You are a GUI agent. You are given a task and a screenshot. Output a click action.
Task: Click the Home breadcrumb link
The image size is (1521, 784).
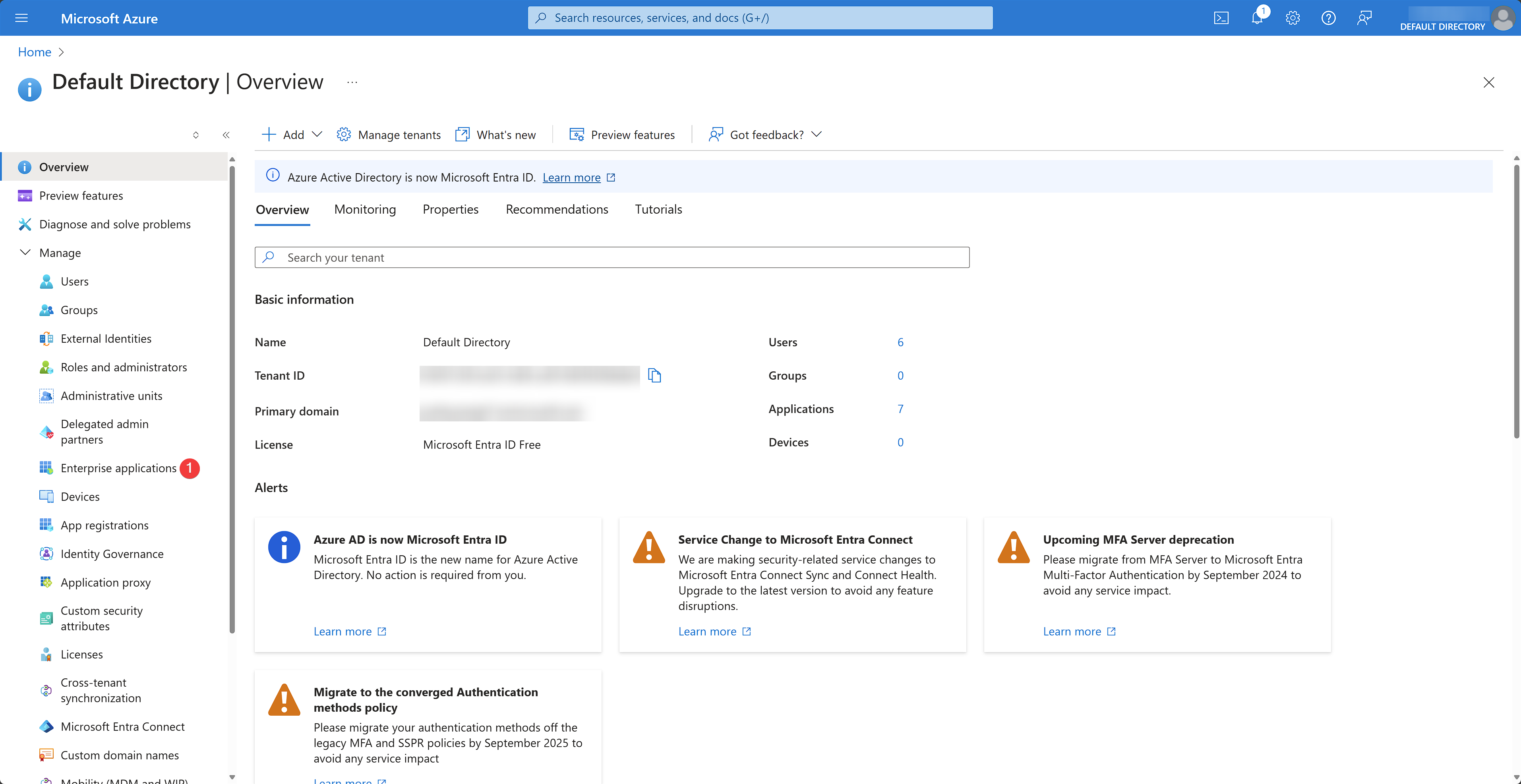(x=34, y=52)
